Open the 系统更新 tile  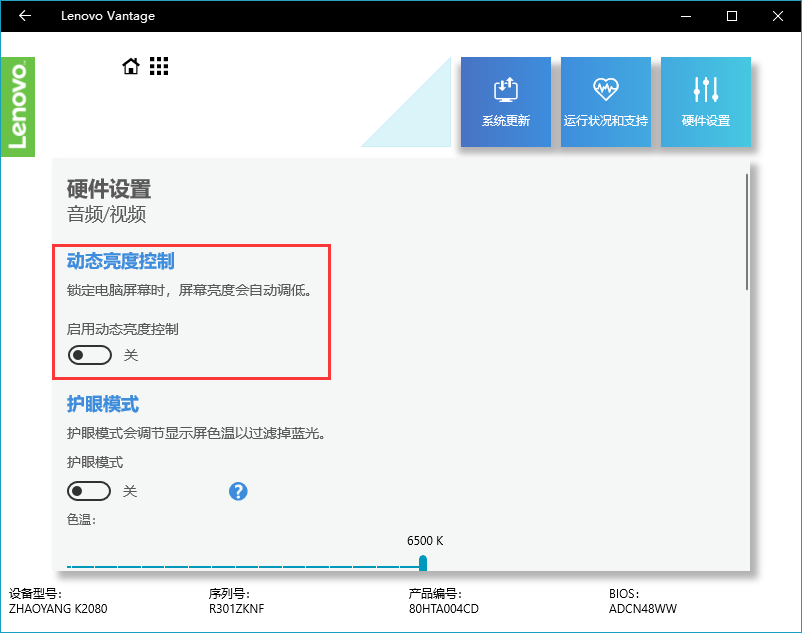(506, 102)
